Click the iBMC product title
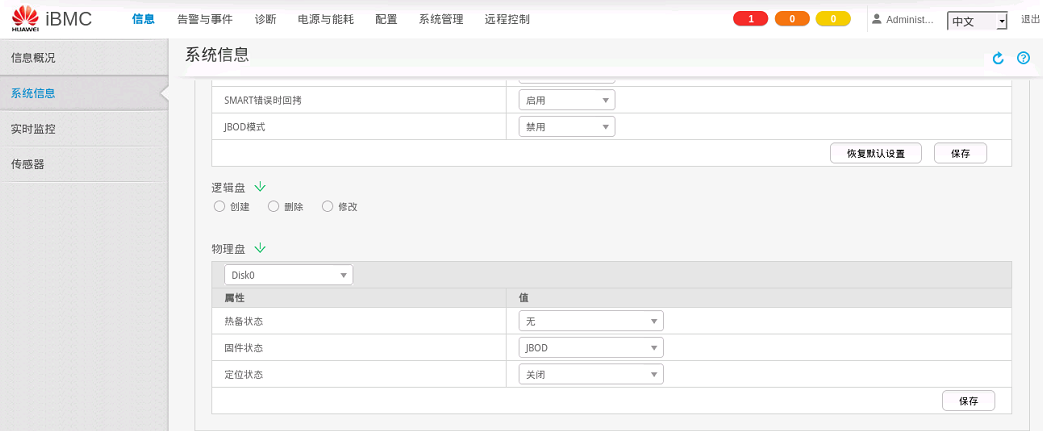 (x=69, y=19)
